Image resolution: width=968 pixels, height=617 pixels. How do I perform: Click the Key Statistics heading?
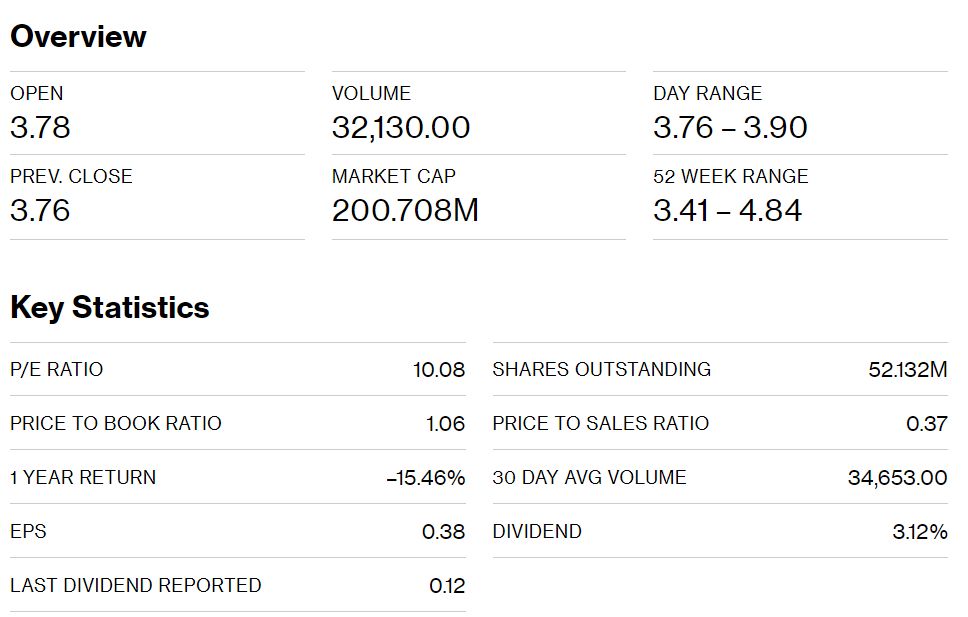click(110, 308)
